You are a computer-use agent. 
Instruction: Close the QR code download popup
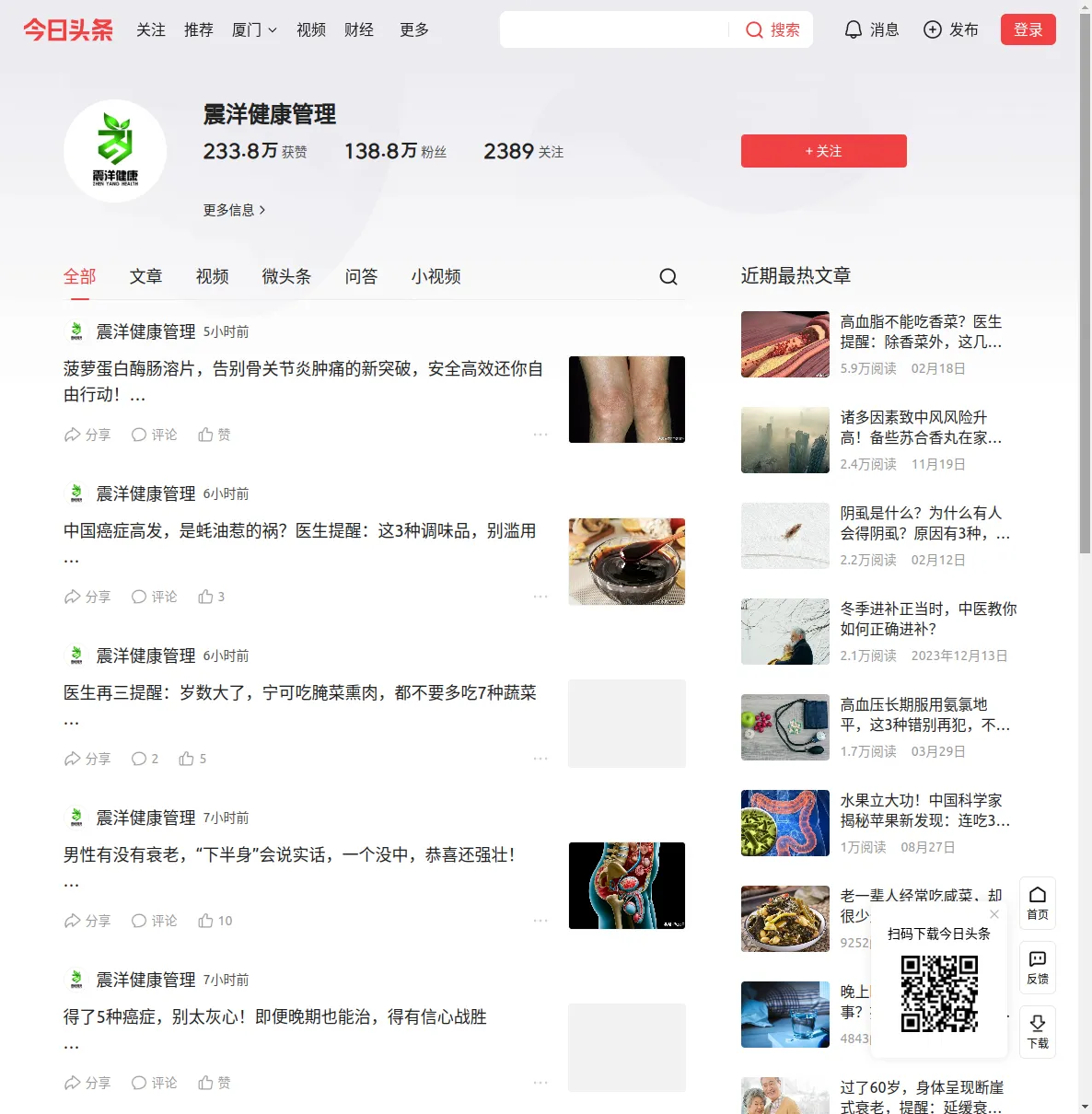pos(994,914)
